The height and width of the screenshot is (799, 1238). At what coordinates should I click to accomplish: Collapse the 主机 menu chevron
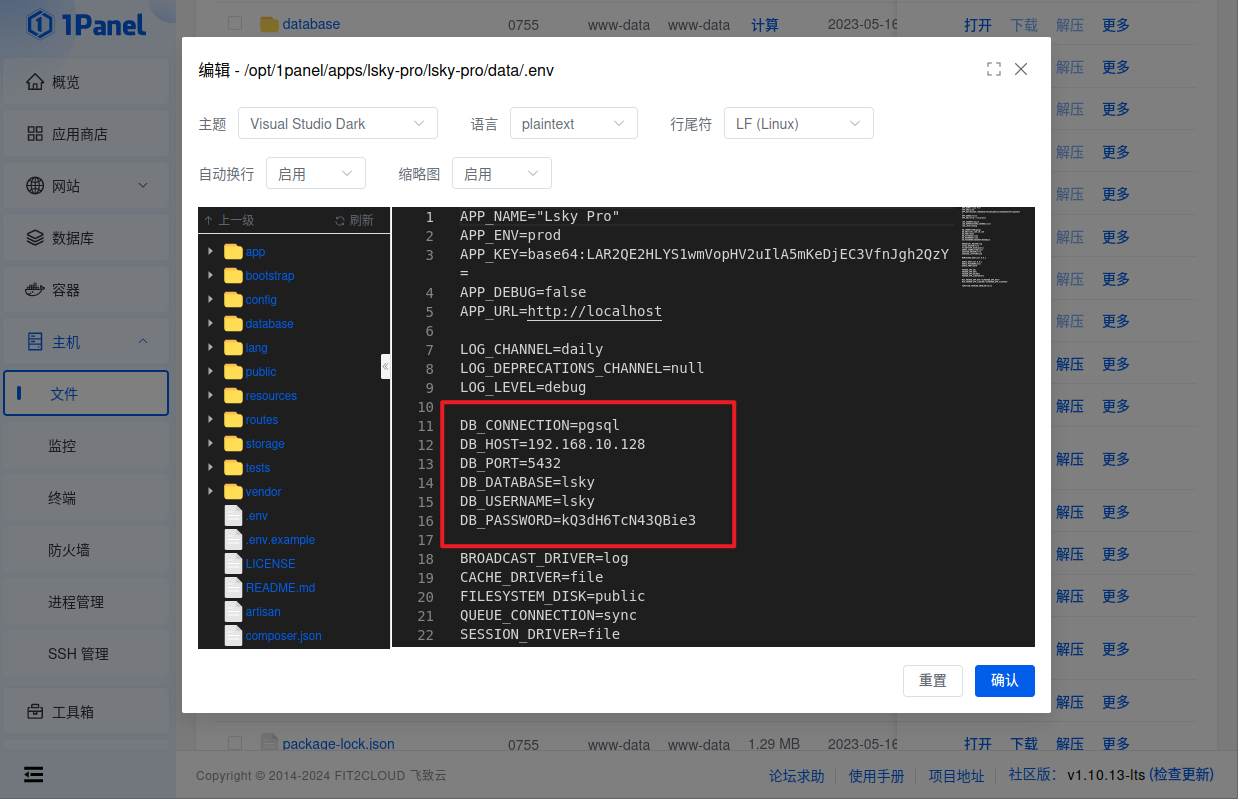(143, 342)
